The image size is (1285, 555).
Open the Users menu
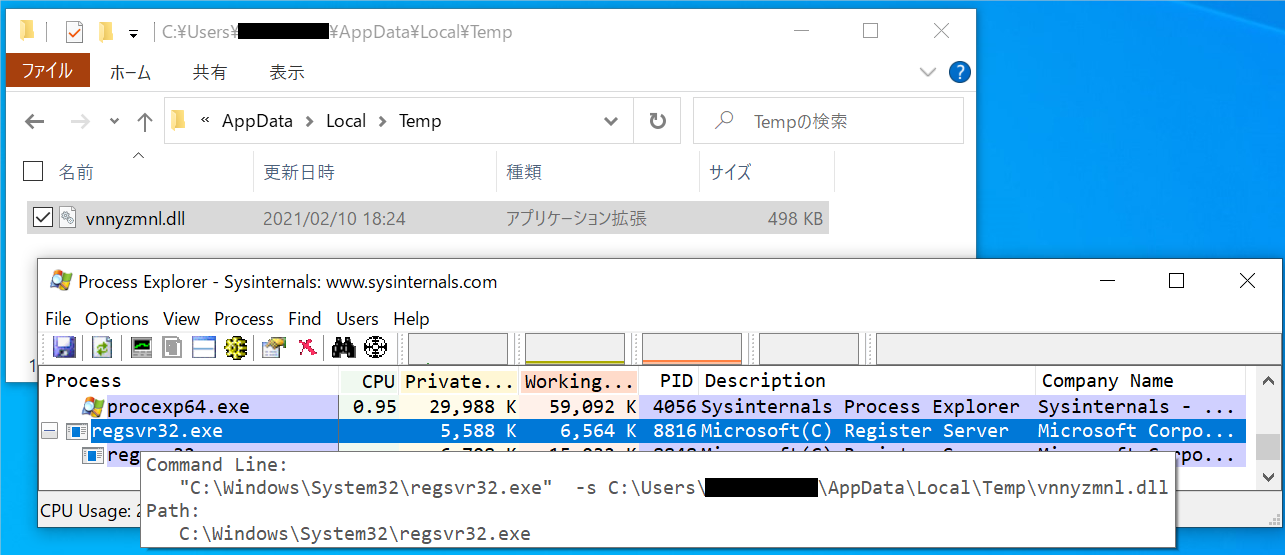point(357,319)
